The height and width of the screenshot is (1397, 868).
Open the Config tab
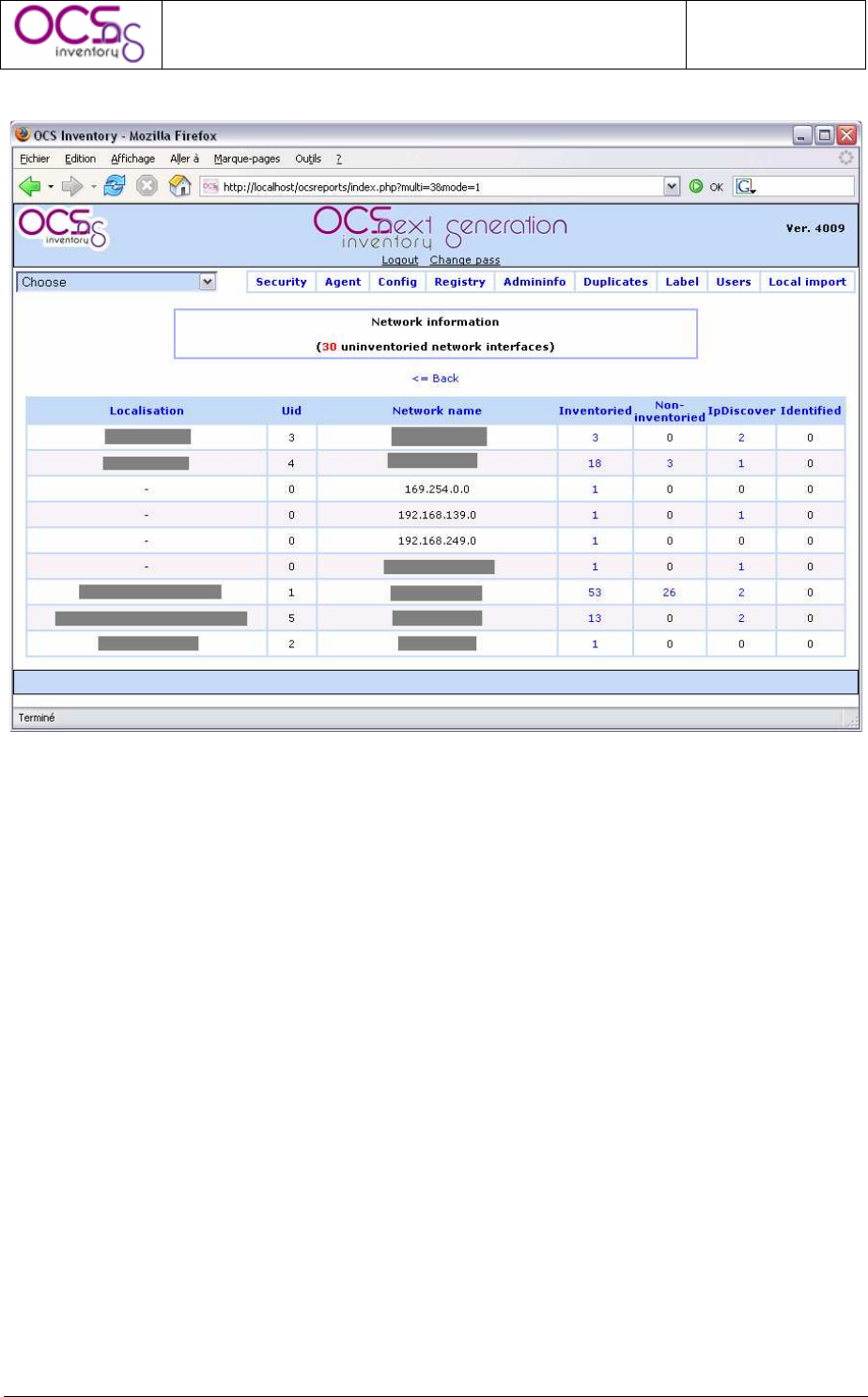tap(397, 282)
